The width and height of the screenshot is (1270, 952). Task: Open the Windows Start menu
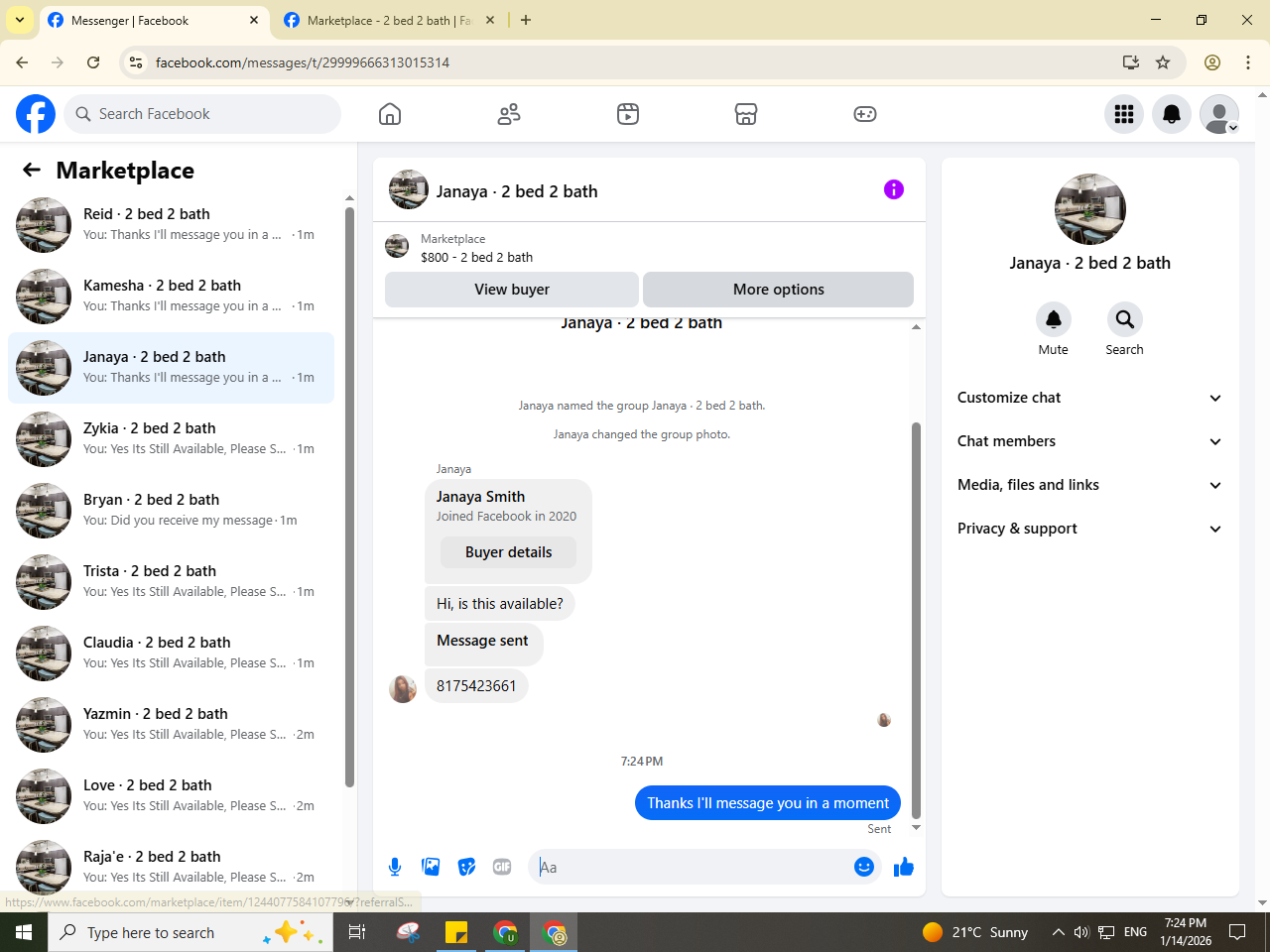click(24, 932)
